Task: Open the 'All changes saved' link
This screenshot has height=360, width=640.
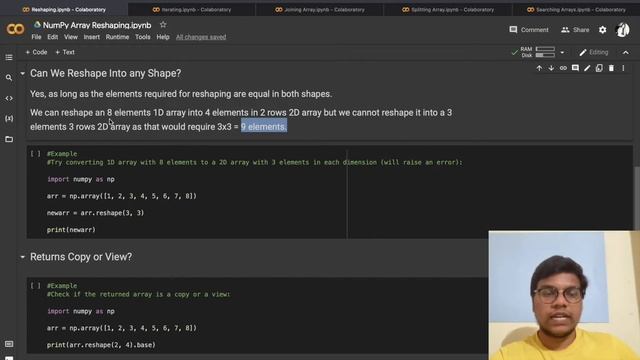Action: (x=201, y=37)
